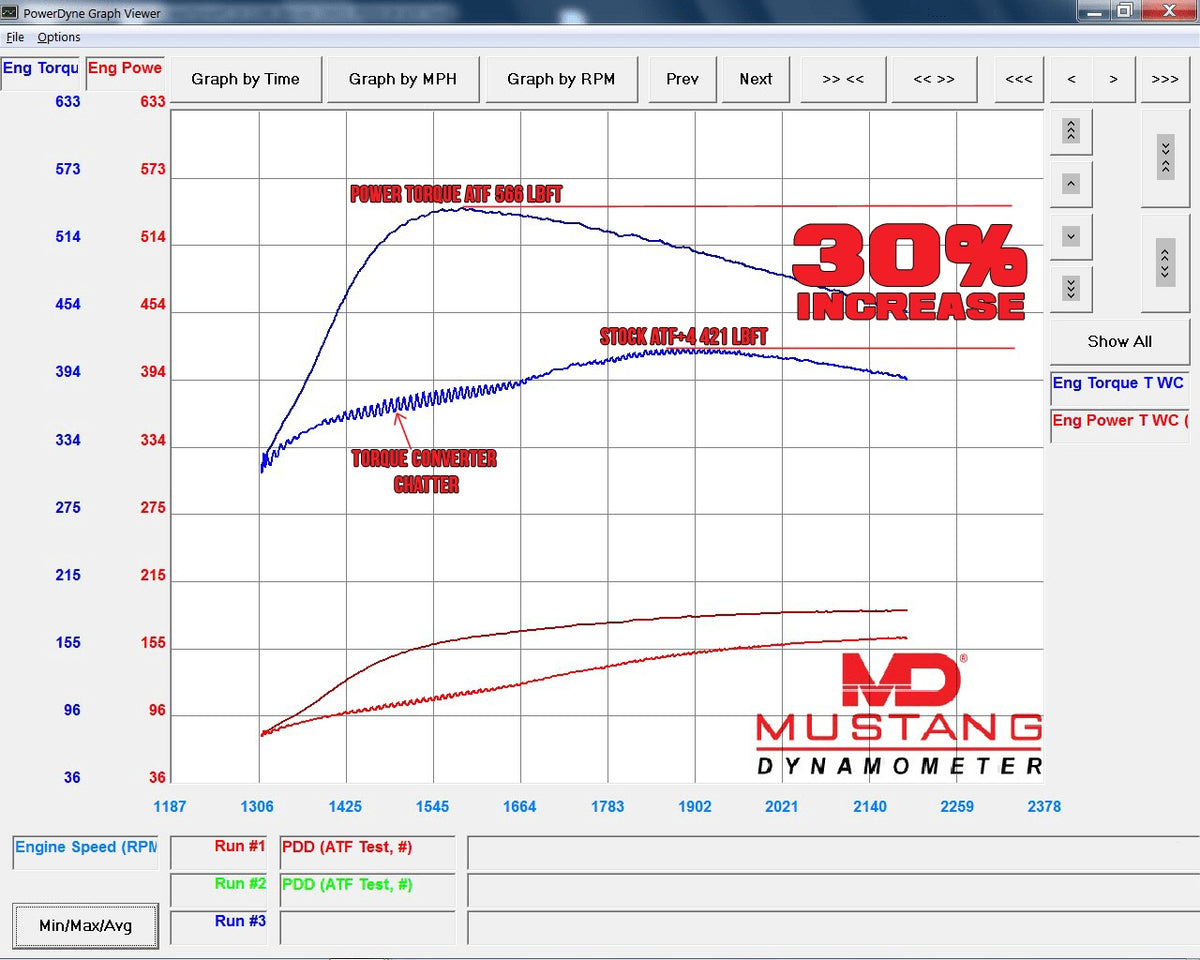Open the File menu
Viewport: 1200px width, 960px height.
[x=15, y=37]
